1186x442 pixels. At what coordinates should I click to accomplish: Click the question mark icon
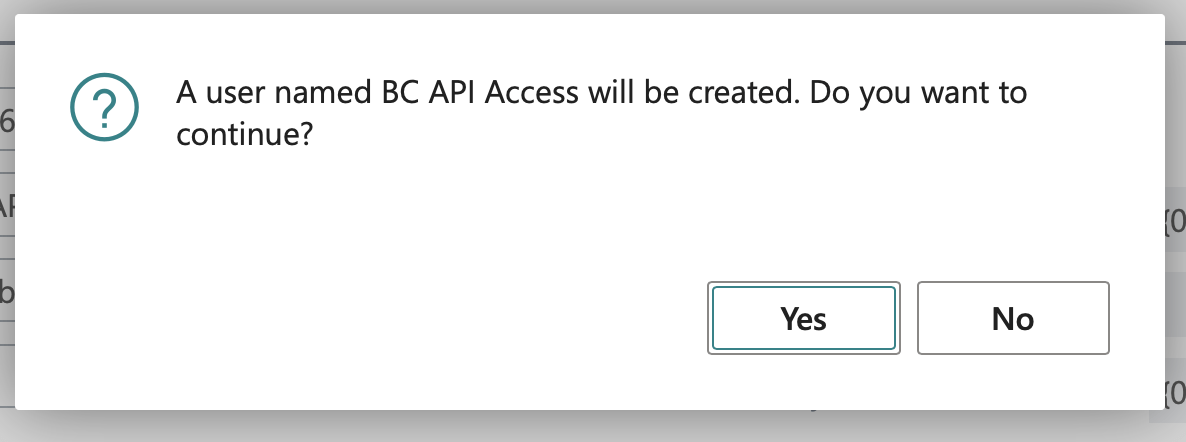click(108, 111)
